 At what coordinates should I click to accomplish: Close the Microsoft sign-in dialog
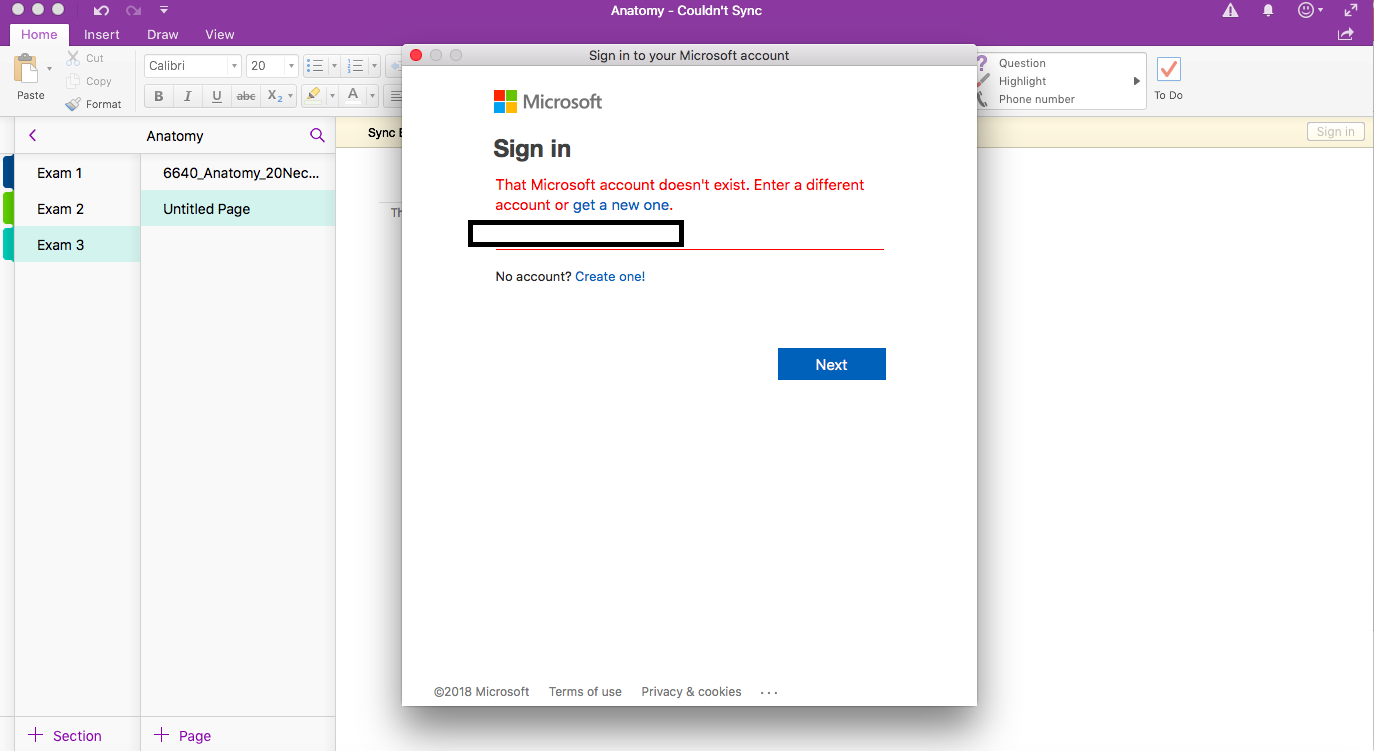click(x=416, y=55)
